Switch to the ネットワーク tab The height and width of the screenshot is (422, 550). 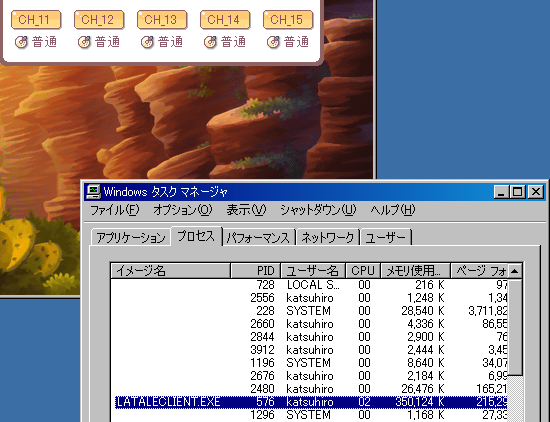click(328, 238)
